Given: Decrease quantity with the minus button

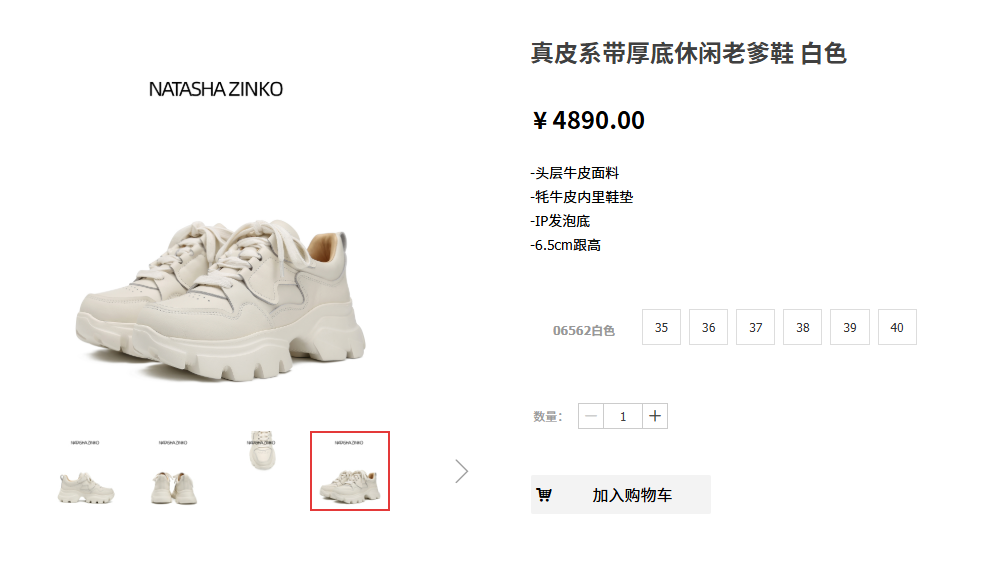Looking at the screenshot, I should pos(591,416).
